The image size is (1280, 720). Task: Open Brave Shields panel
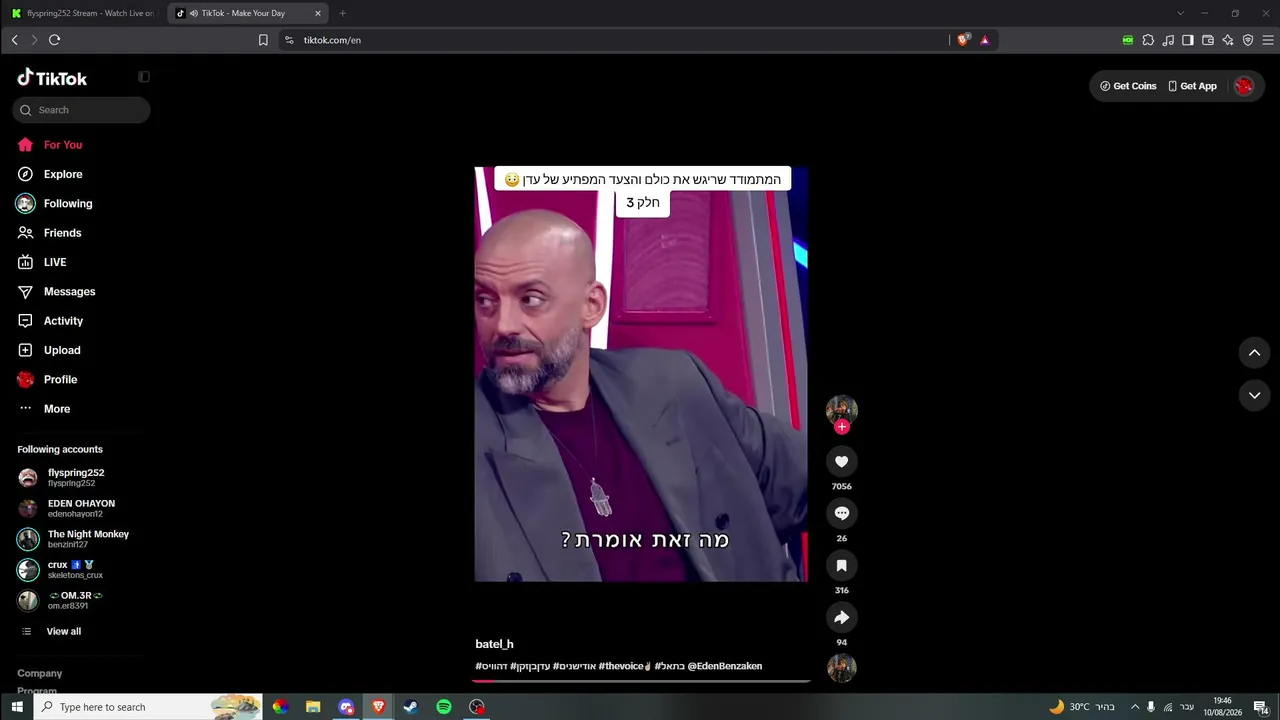(x=963, y=40)
